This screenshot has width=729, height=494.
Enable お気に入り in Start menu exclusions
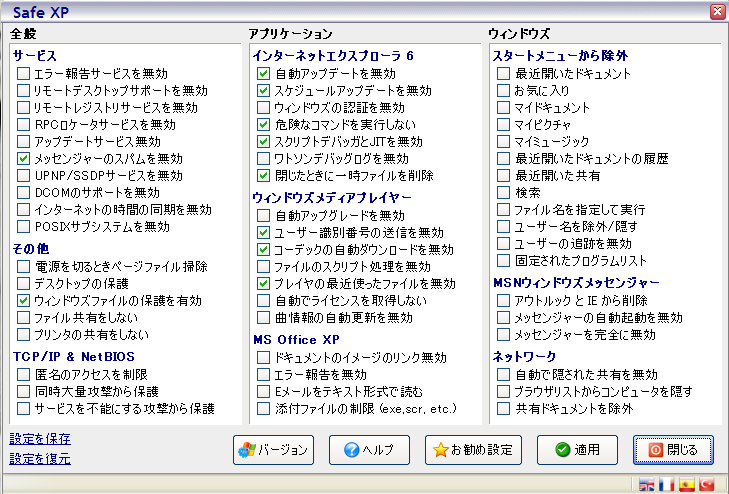pyautogui.click(x=504, y=91)
